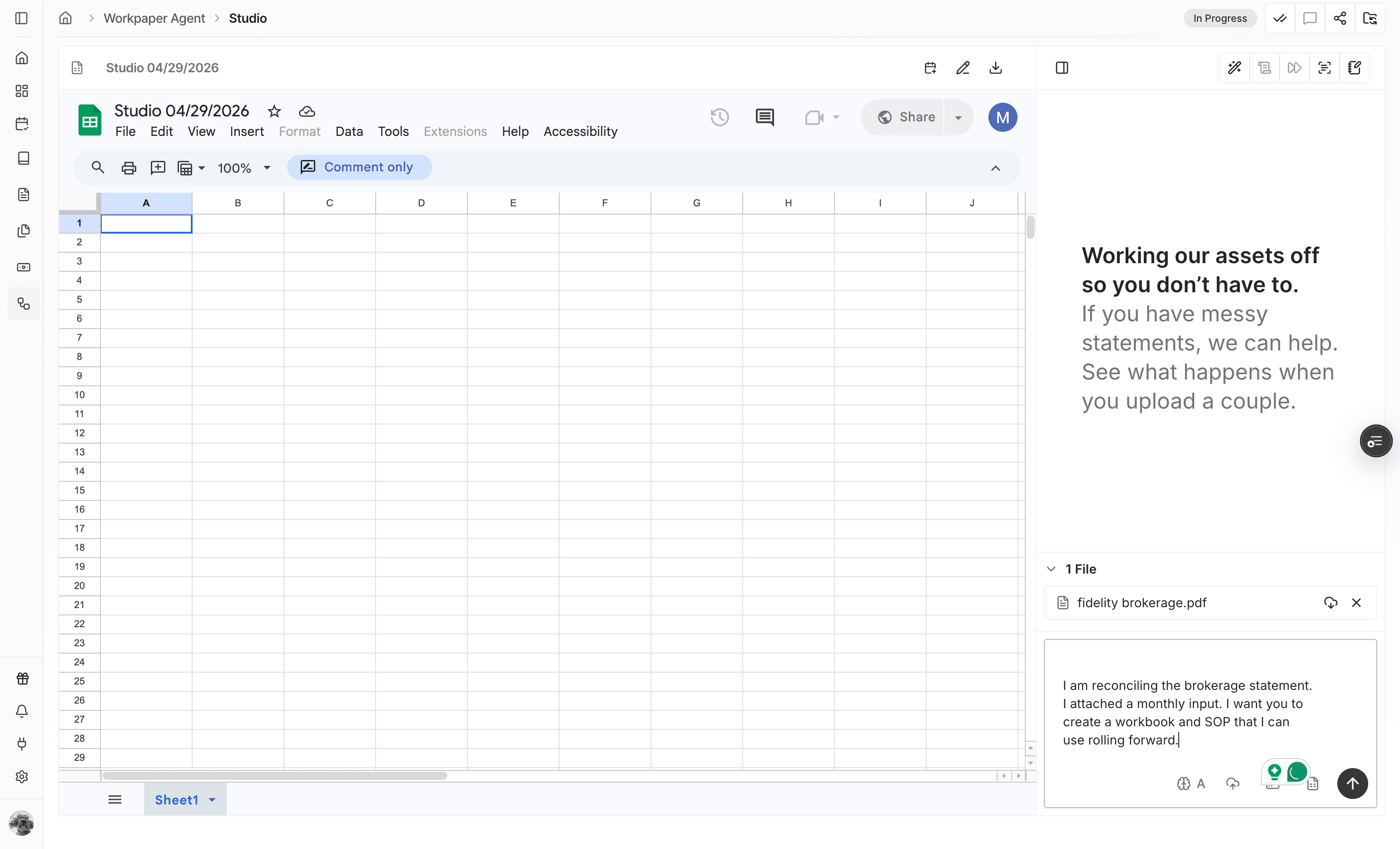Open the banknote icon in left sidebar
This screenshot has width=1400, height=849.
tap(23, 267)
